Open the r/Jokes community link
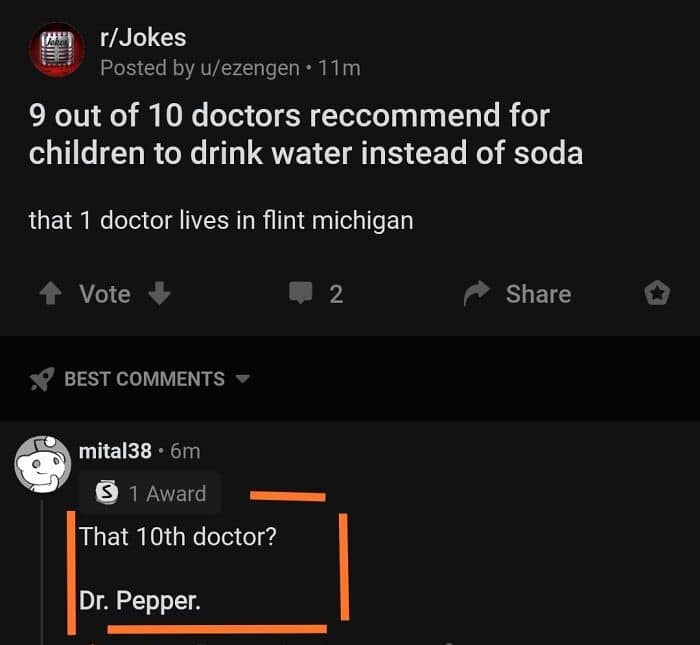This screenshot has height=645, width=700. (143, 37)
